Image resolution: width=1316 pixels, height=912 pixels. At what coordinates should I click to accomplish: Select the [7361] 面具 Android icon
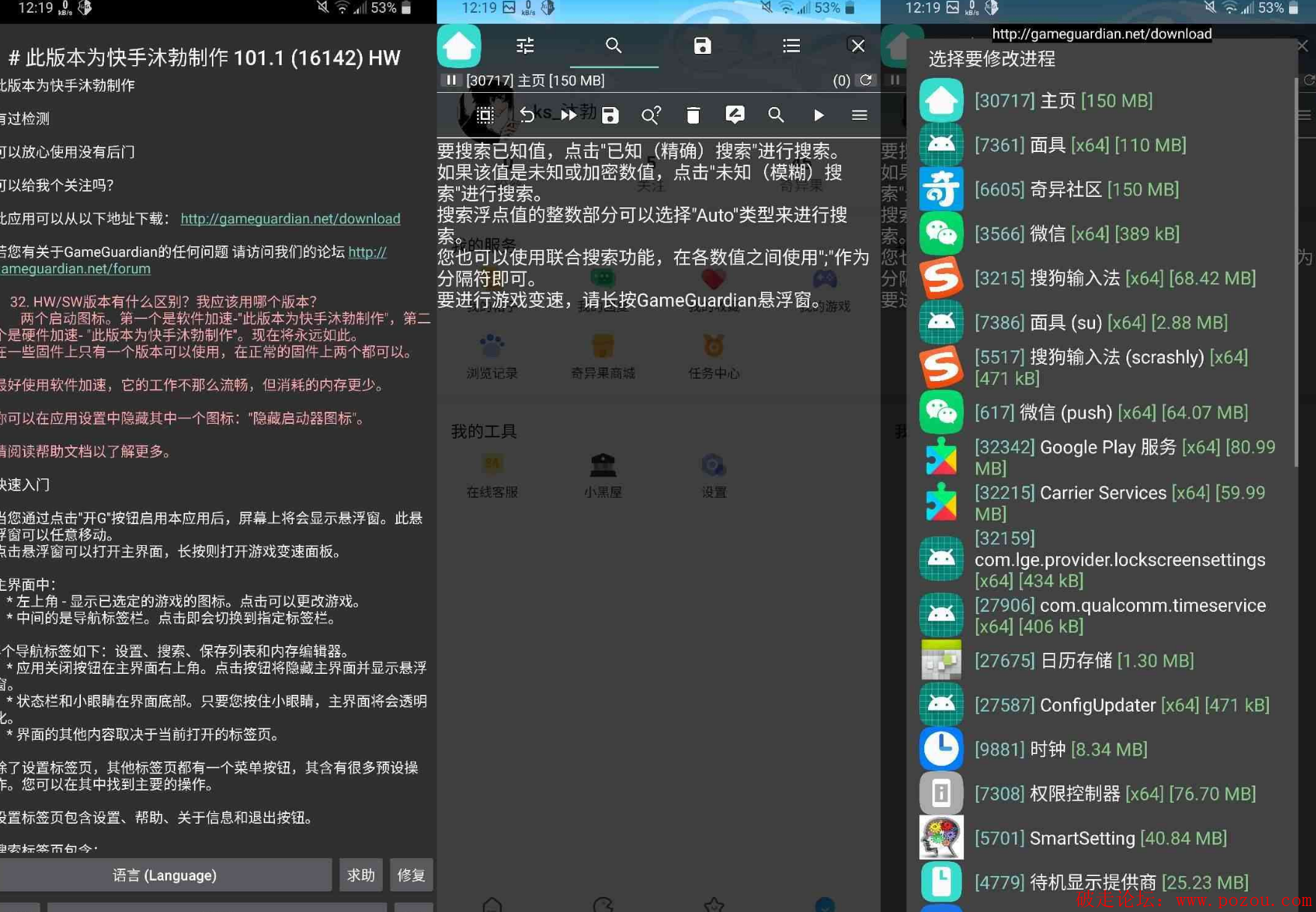pyautogui.click(x=941, y=145)
